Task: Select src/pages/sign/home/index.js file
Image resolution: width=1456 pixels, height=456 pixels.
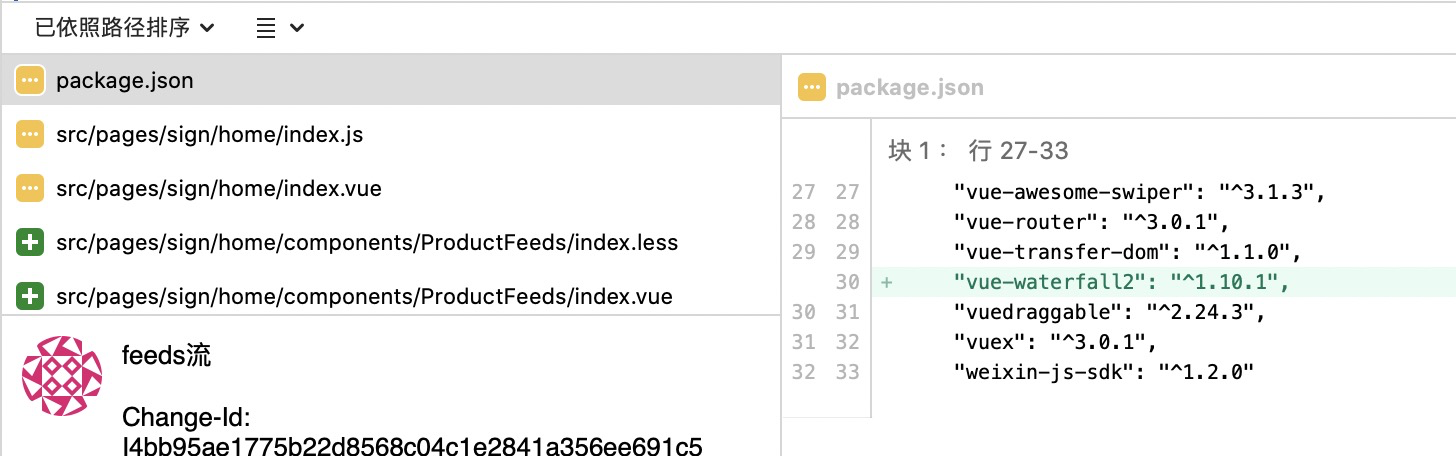Action: tap(209, 135)
